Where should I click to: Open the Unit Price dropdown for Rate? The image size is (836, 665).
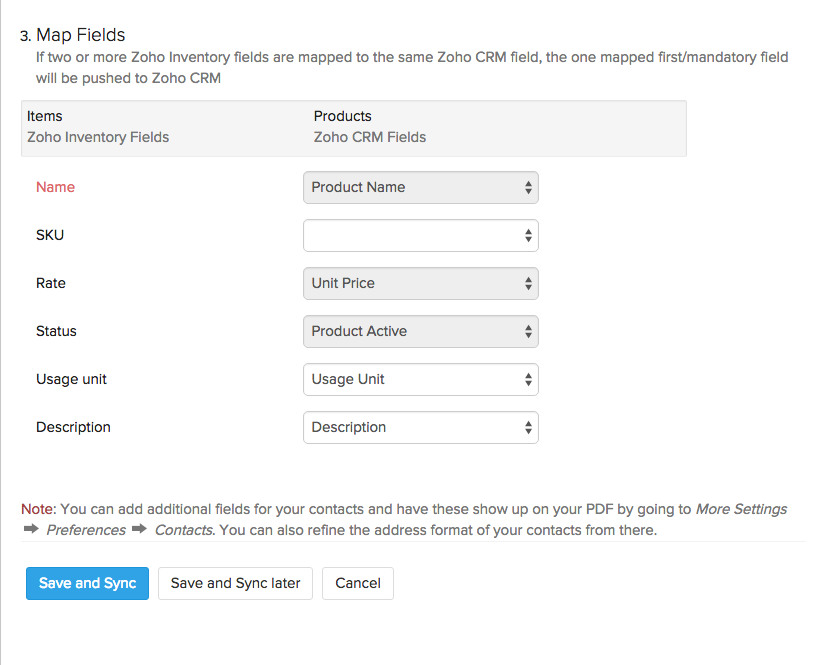click(x=420, y=283)
